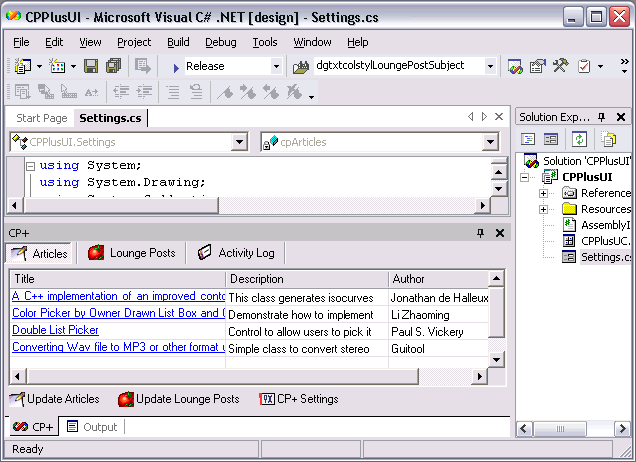636x462 pixels.
Task: Click the Task List clipboard icon
Action: click(x=584, y=66)
